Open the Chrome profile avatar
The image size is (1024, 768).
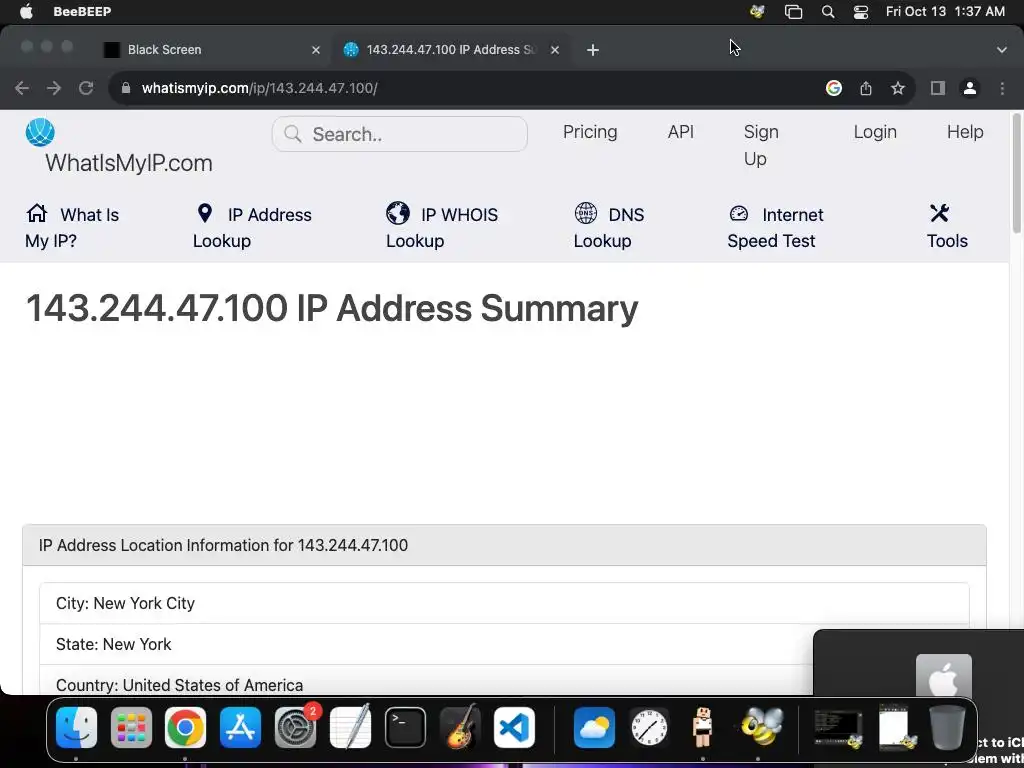click(970, 88)
